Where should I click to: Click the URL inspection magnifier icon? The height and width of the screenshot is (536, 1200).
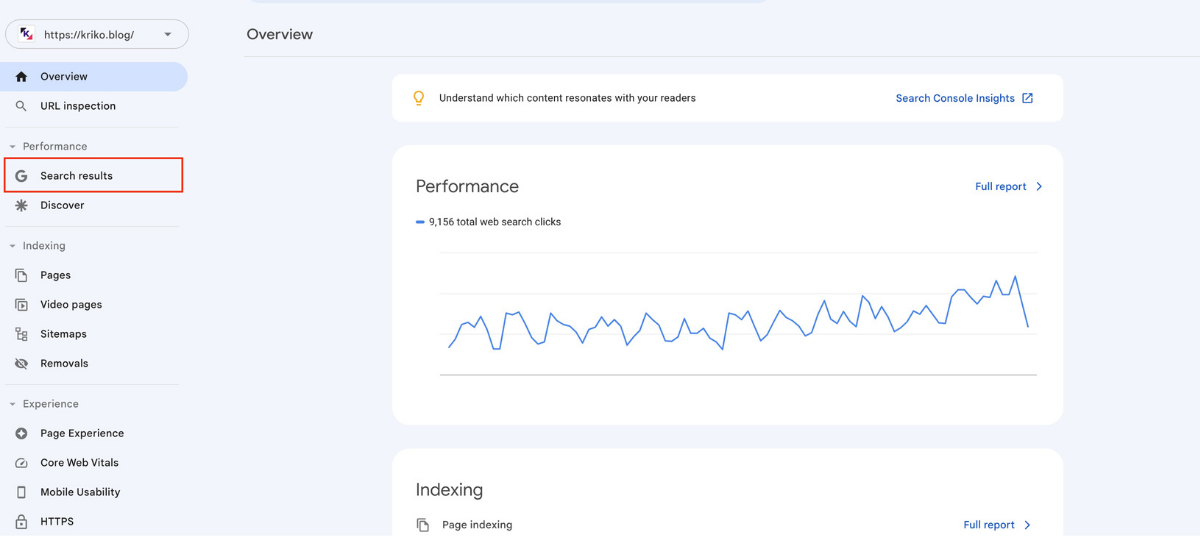tap(21, 106)
